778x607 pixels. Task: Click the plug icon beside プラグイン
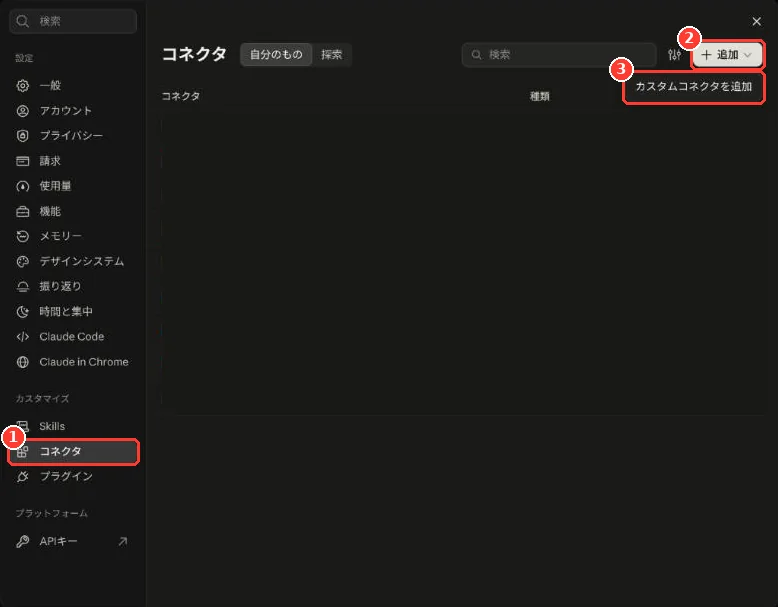coord(23,476)
